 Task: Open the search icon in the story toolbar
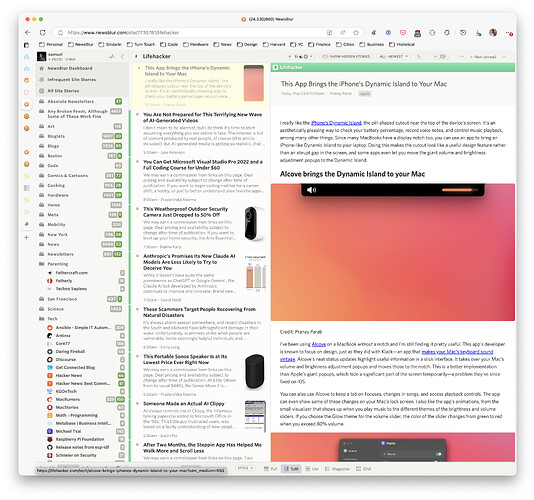(420, 57)
